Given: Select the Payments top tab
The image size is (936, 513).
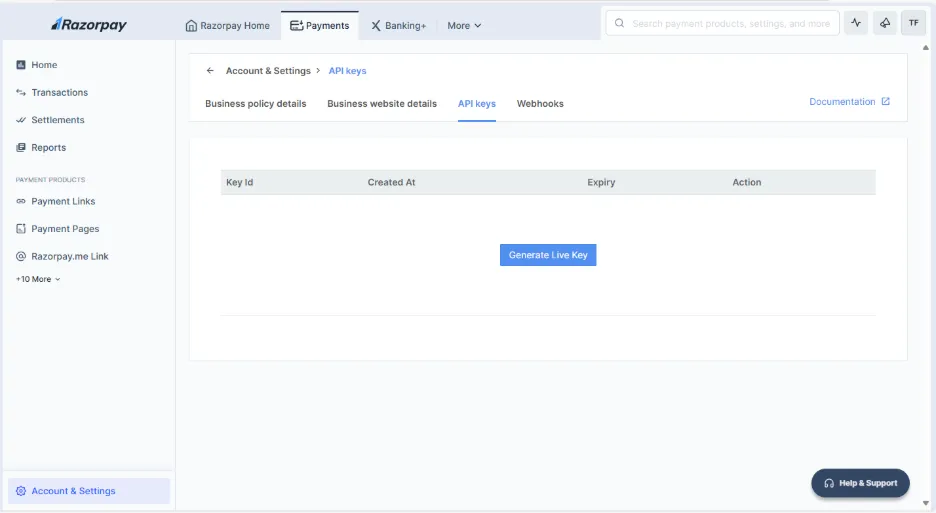Looking at the screenshot, I should point(319,26).
